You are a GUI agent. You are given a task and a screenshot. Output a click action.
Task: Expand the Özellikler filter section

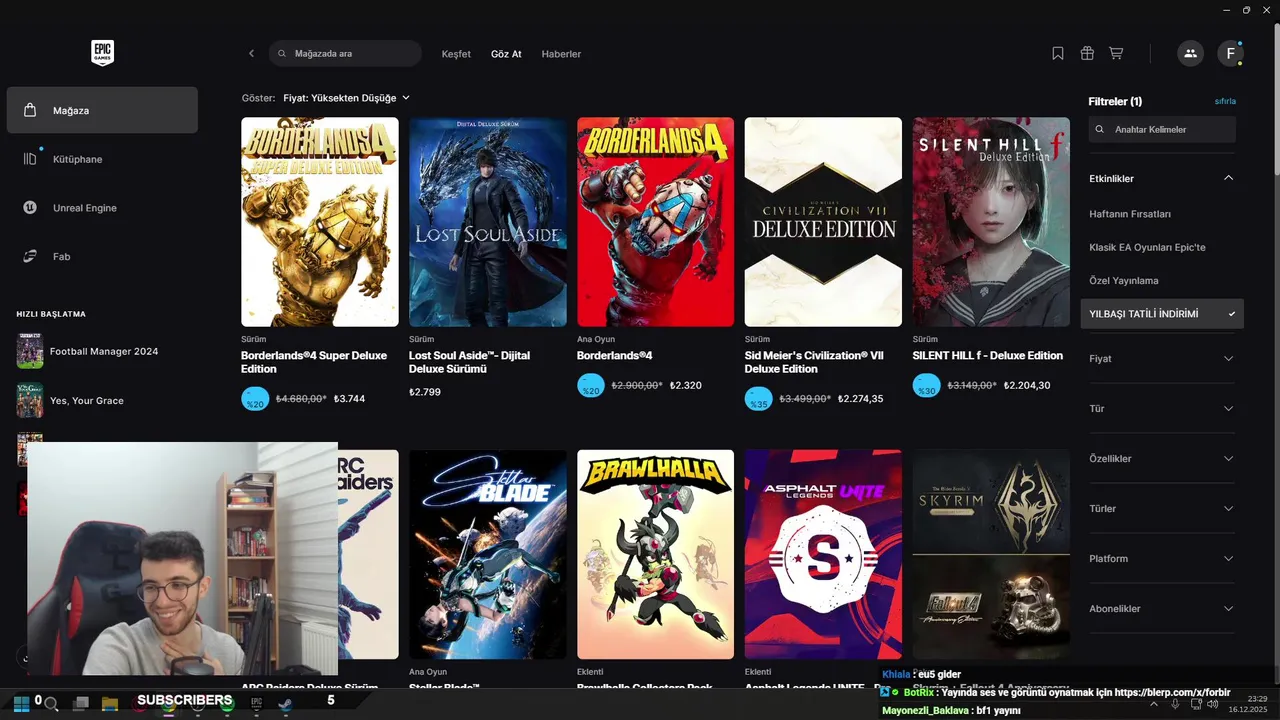(x=1162, y=459)
